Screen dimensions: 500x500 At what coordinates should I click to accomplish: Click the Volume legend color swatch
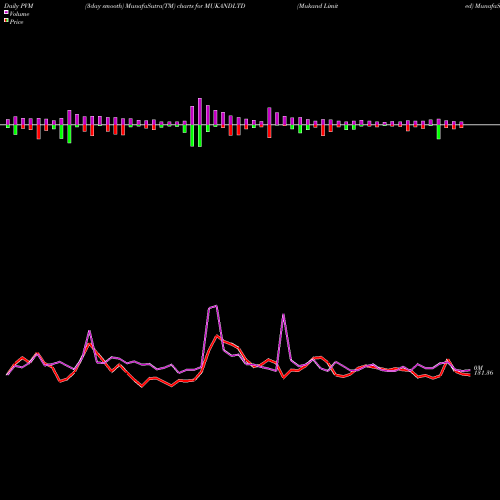pyautogui.click(x=6, y=12)
